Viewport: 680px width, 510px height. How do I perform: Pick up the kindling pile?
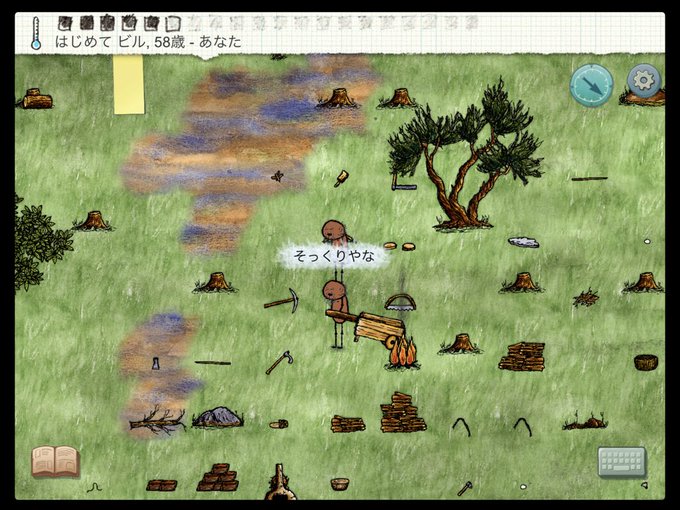click(x=585, y=298)
